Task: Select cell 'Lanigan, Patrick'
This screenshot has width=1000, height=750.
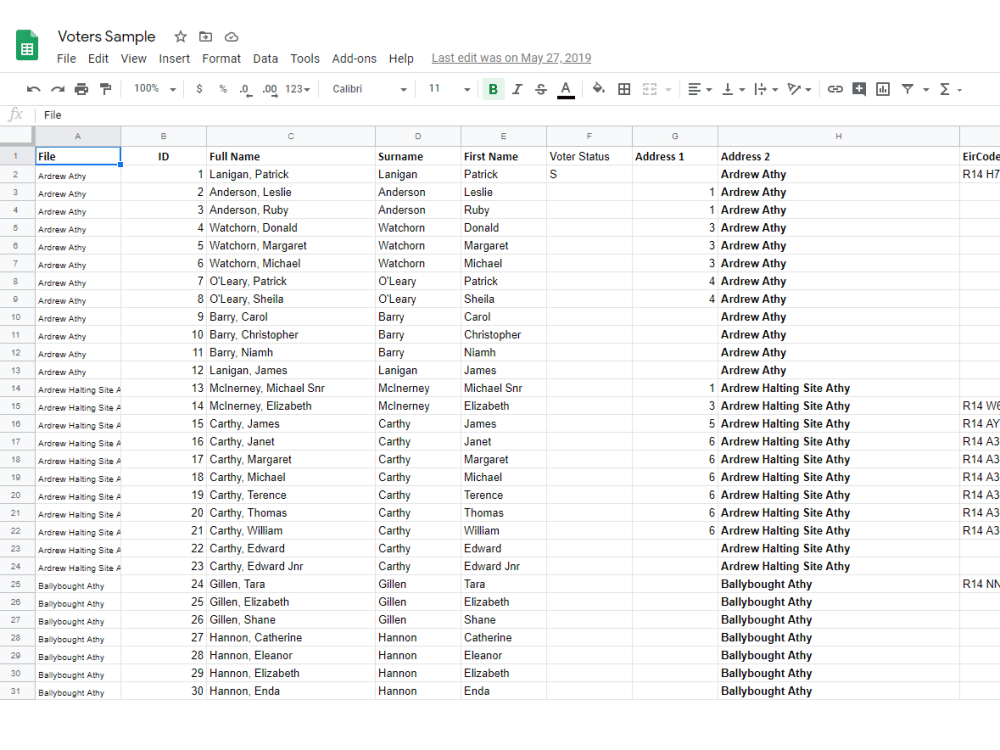Action: tap(291, 174)
